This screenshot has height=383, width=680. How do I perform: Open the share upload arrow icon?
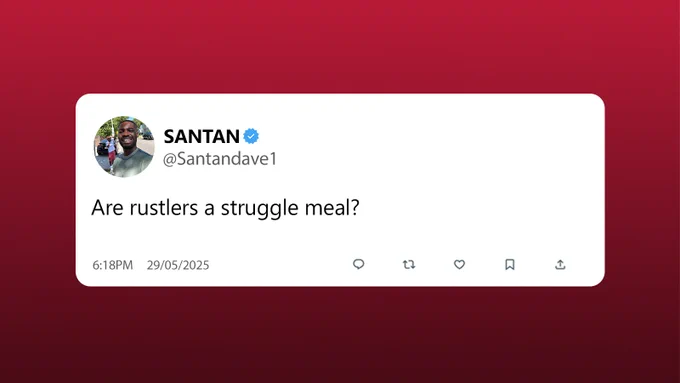coord(560,264)
